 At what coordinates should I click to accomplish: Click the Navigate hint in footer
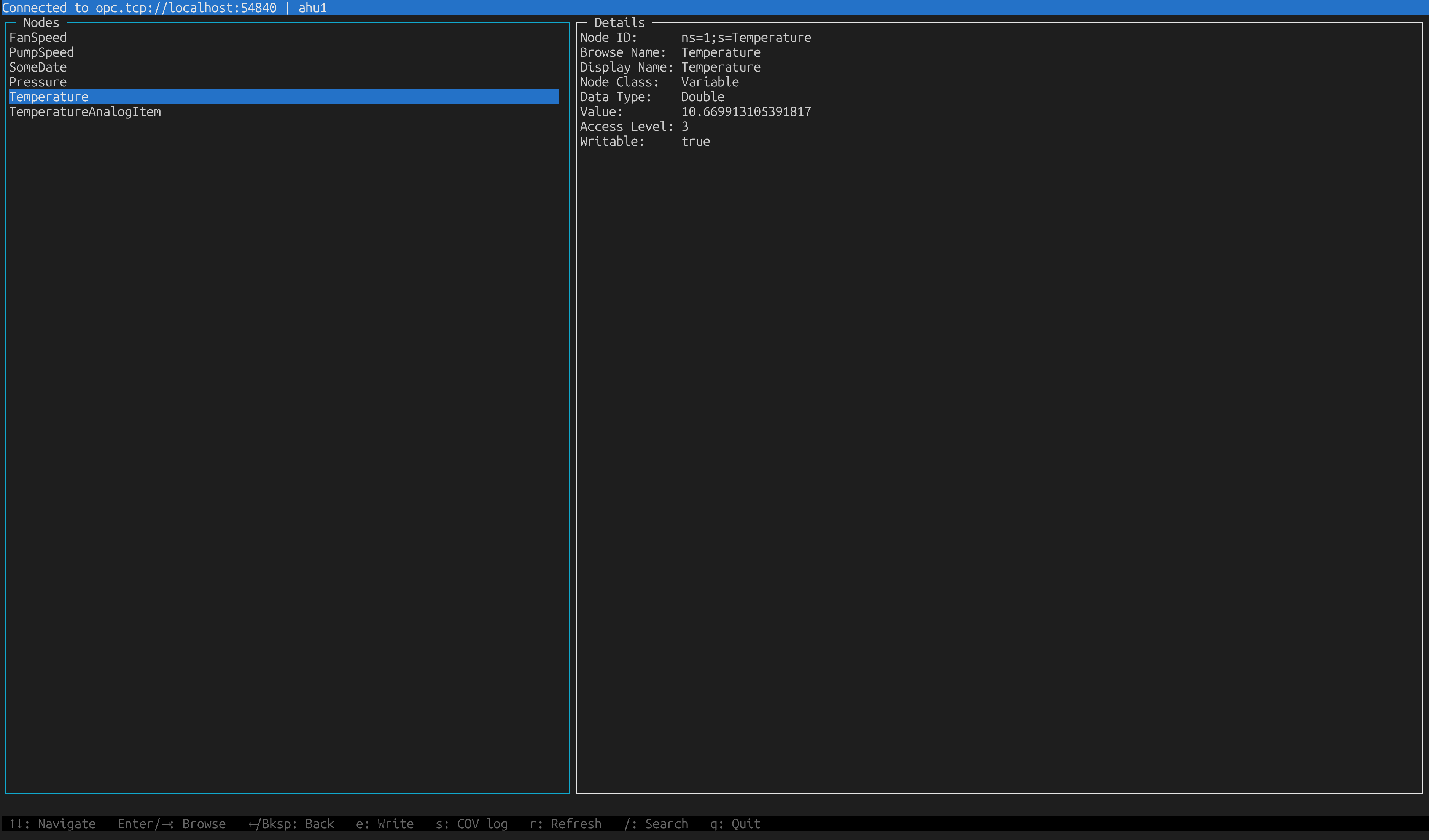pos(52,824)
